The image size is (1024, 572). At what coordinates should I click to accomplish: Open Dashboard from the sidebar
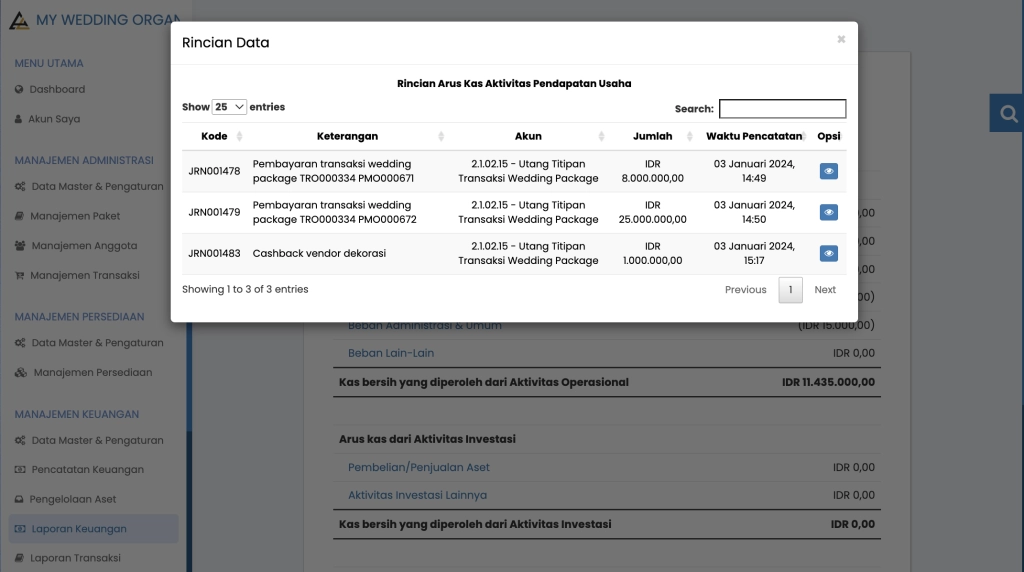57,89
